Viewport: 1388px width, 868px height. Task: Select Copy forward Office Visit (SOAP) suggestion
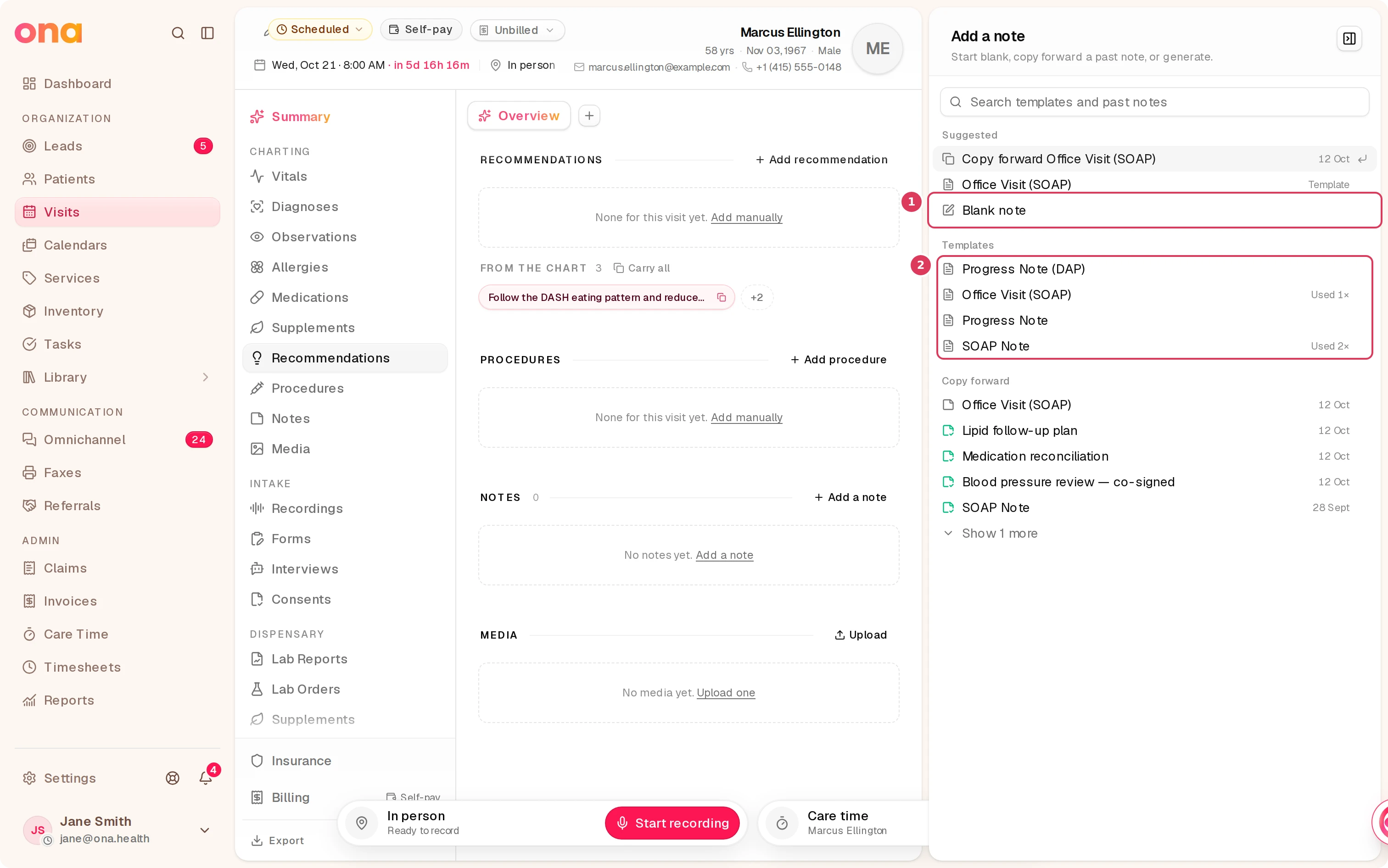(x=1154, y=158)
